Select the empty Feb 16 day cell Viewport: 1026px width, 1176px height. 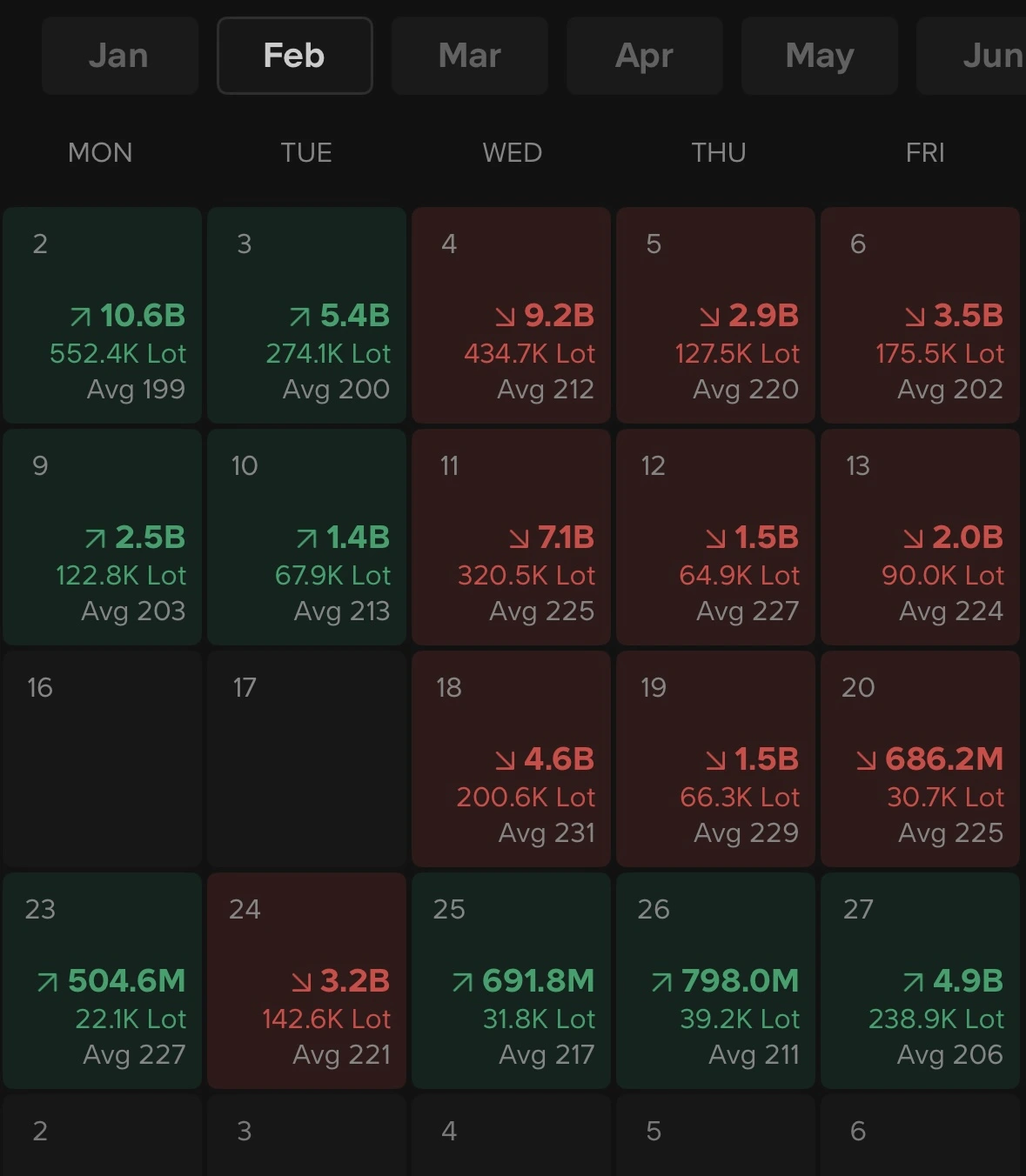click(x=102, y=758)
